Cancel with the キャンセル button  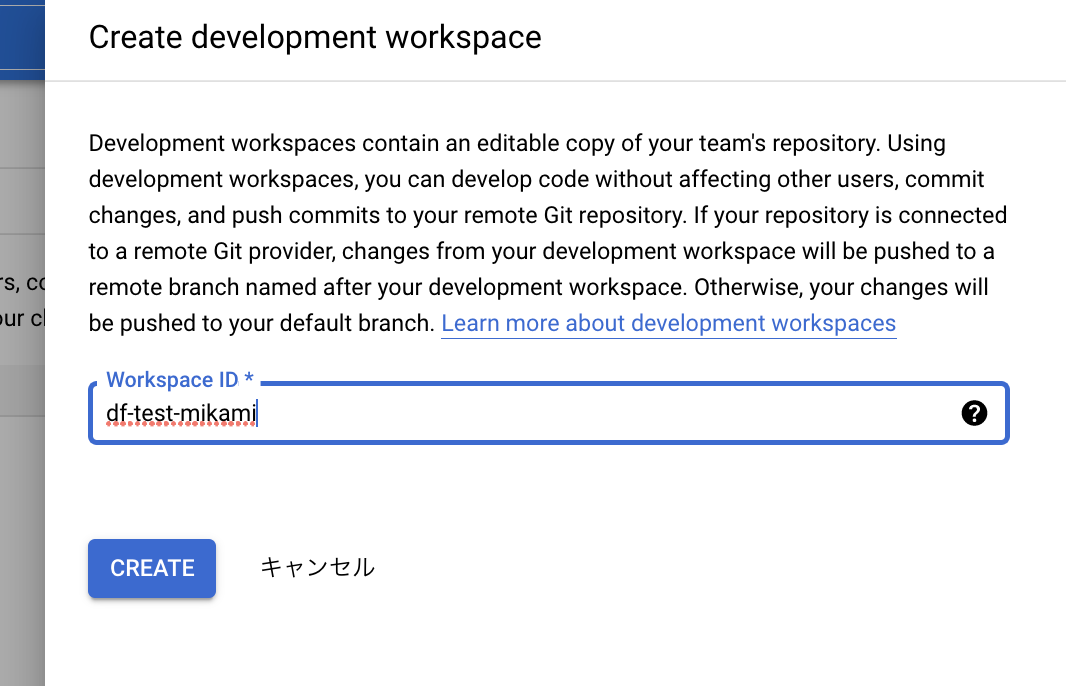click(x=317, y=568)
